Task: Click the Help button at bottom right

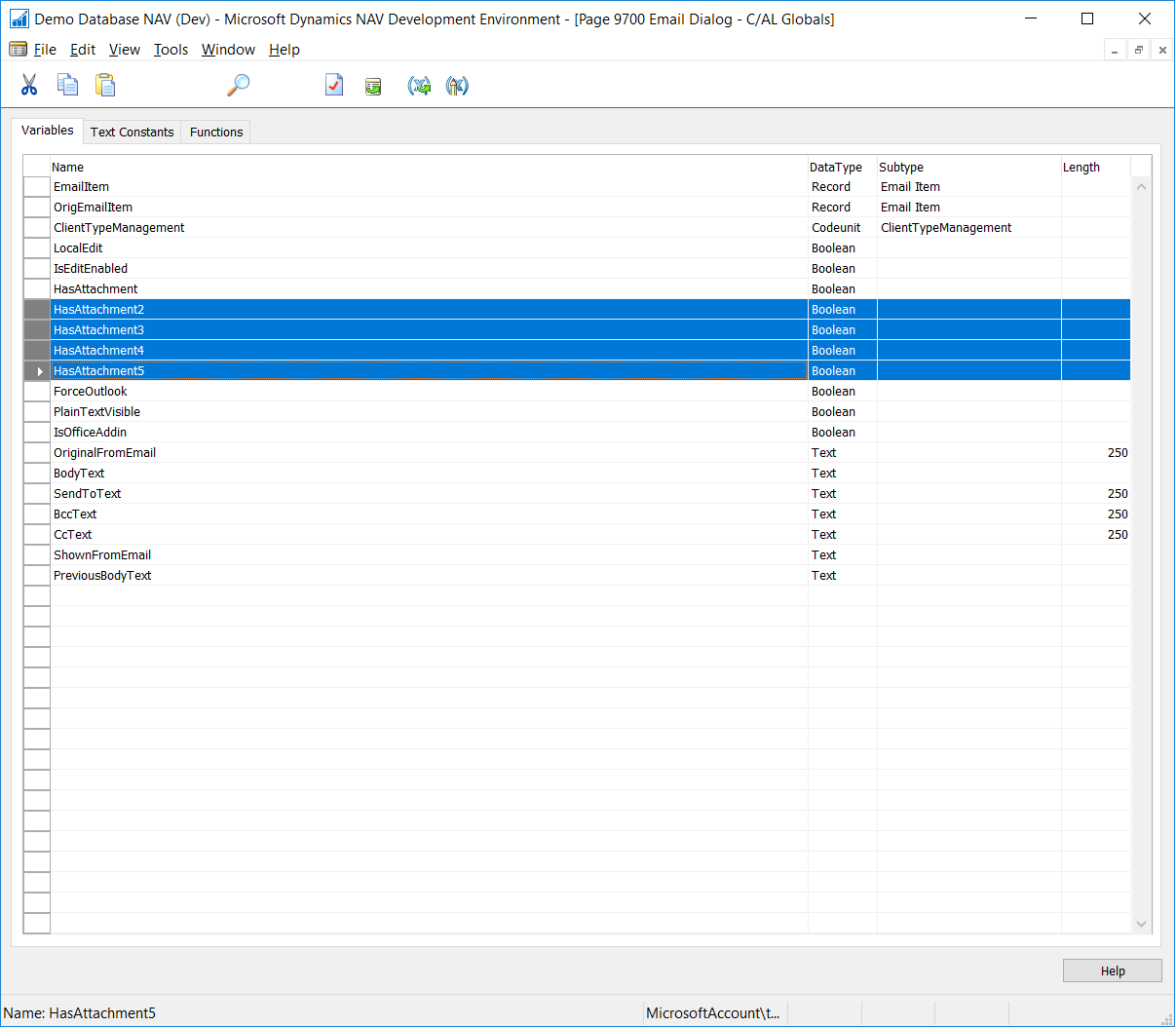Action: 1112,970
